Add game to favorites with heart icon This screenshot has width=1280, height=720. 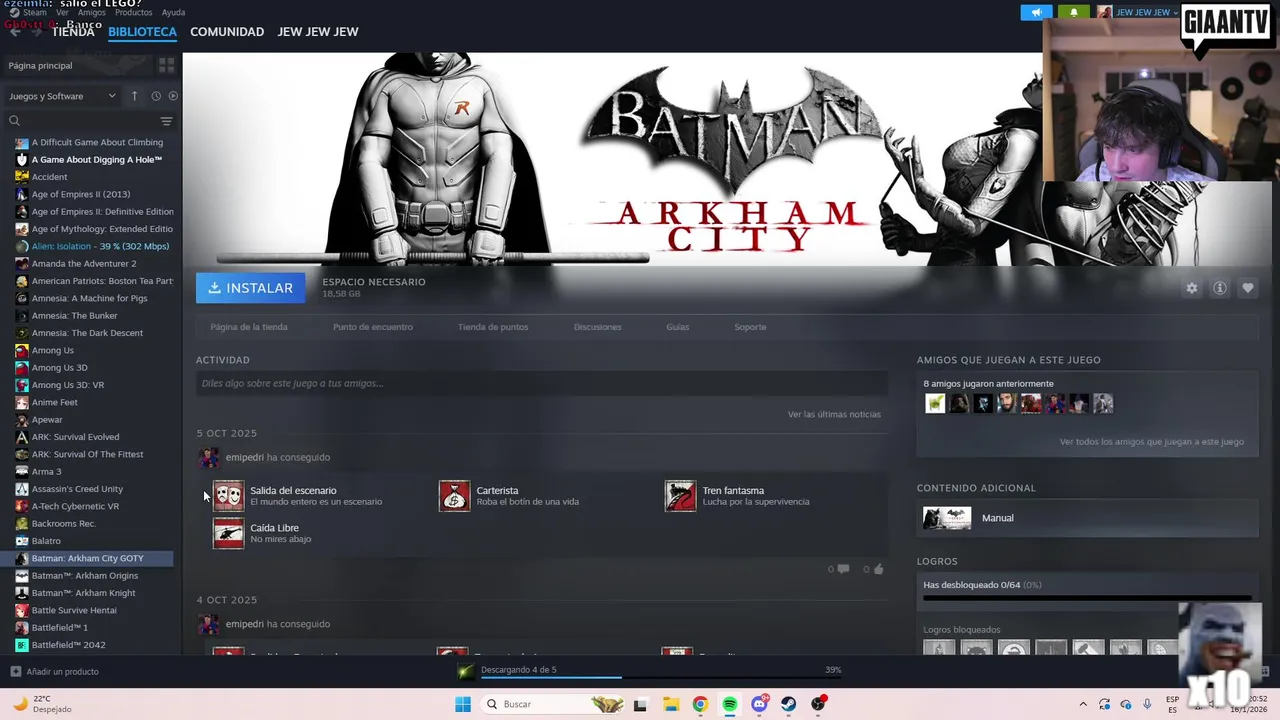[1247, 288]
